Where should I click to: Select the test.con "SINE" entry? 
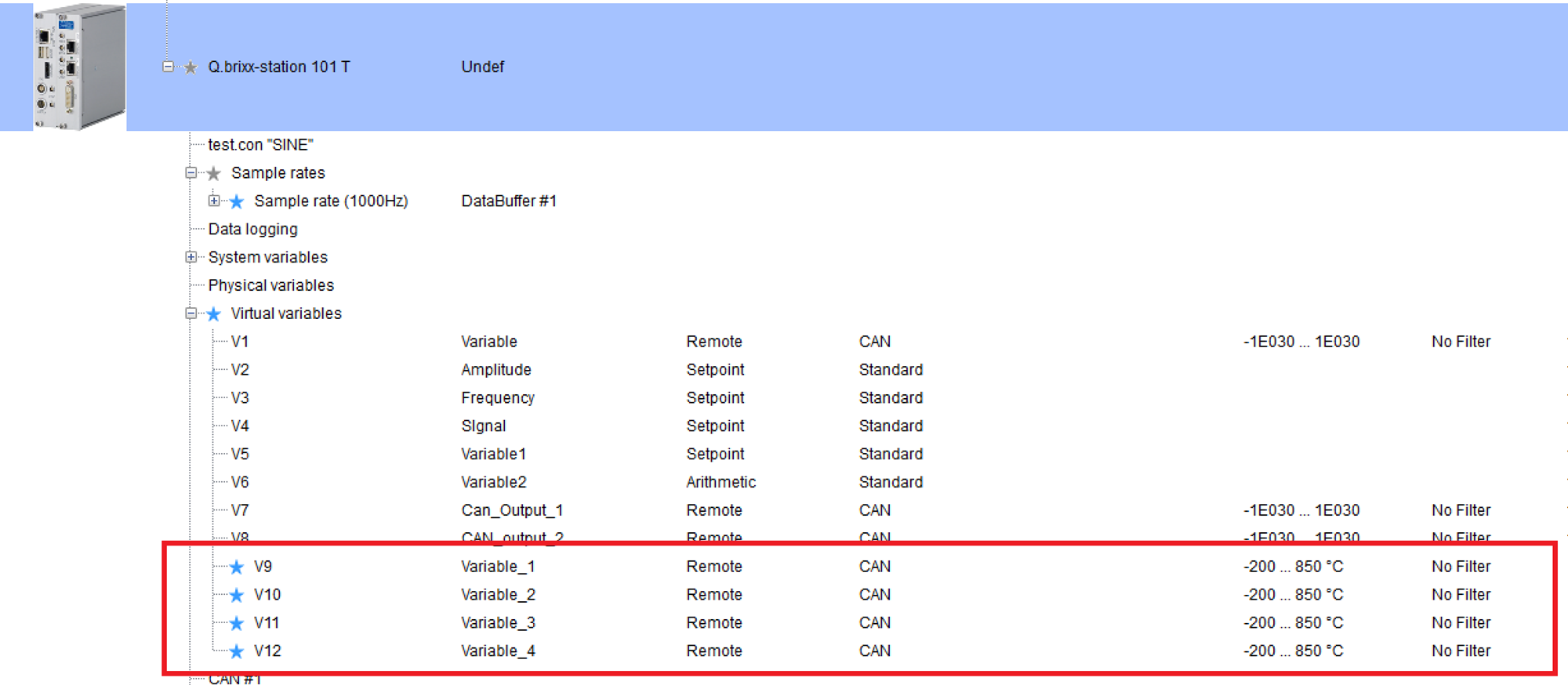260,144
